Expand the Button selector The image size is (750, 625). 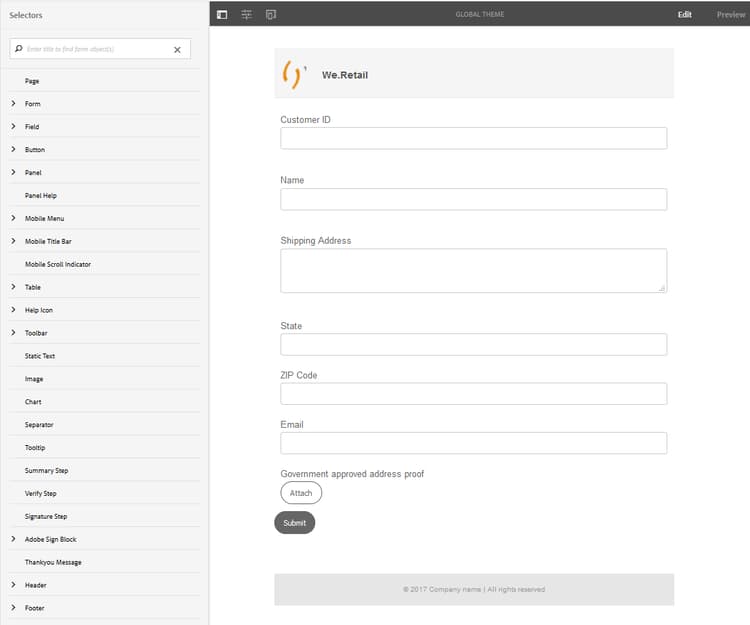click(x=13, y=149)
